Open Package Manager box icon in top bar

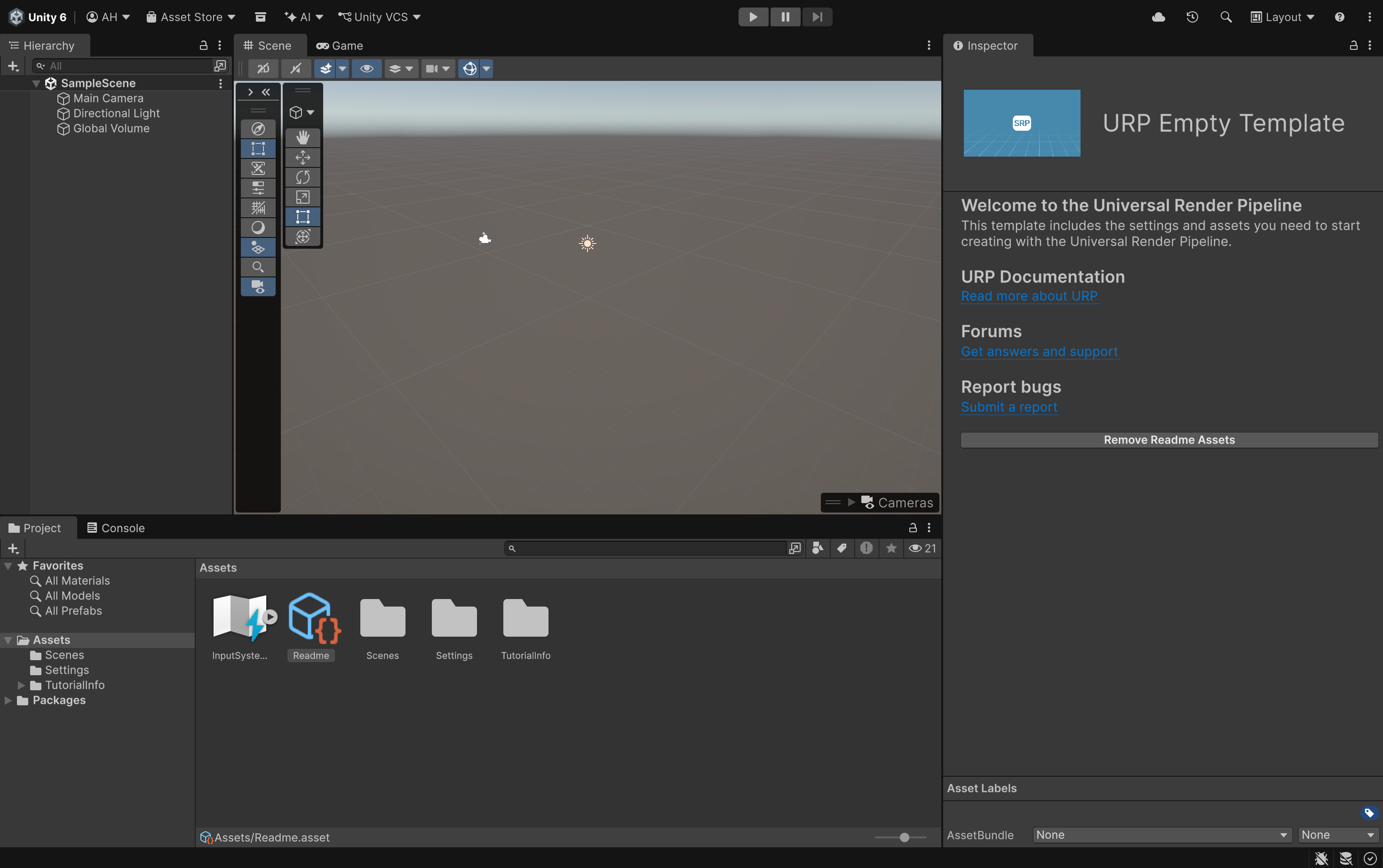point(260,17)
